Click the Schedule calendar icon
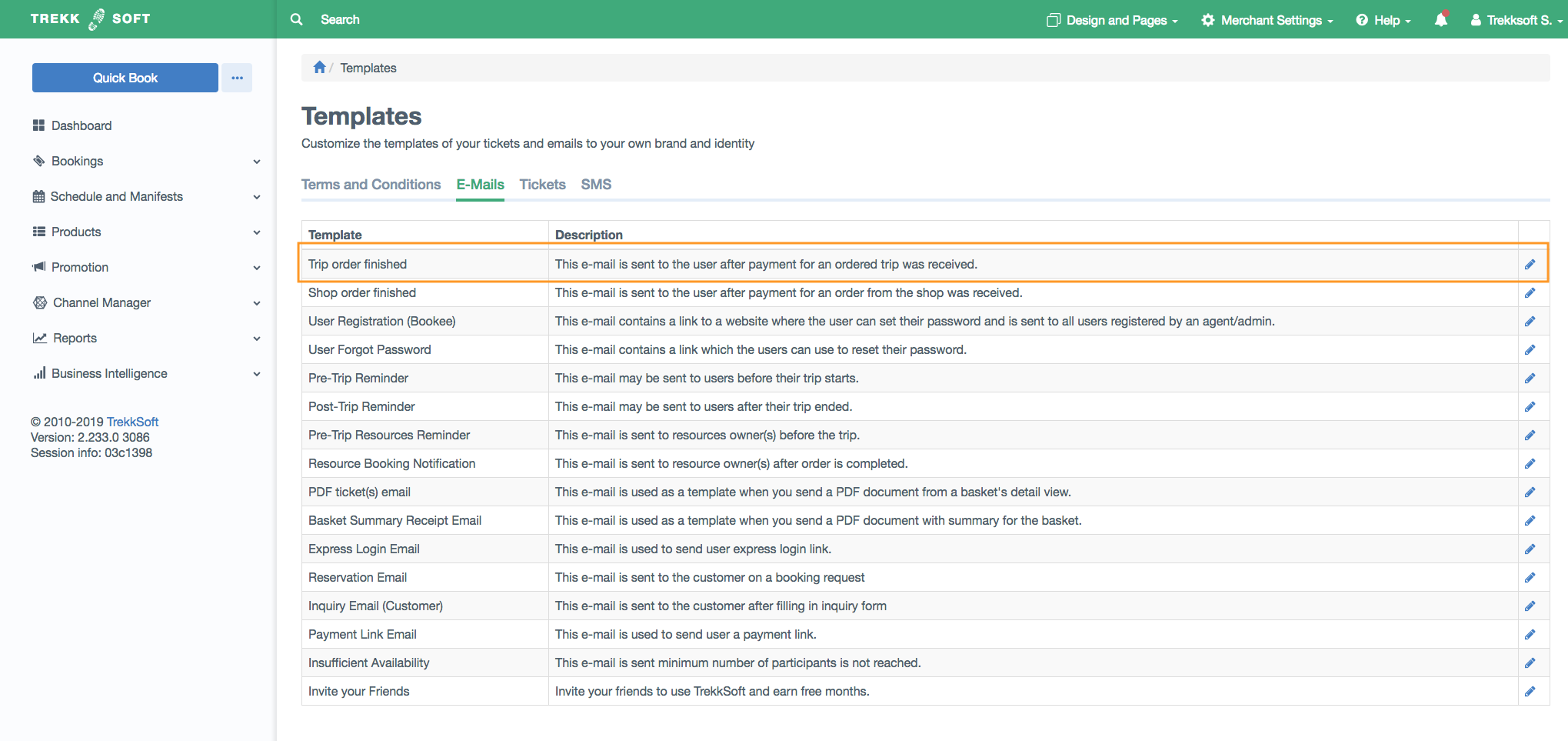The width and height of the screenshot is (1568, 741). pos(38,196)
